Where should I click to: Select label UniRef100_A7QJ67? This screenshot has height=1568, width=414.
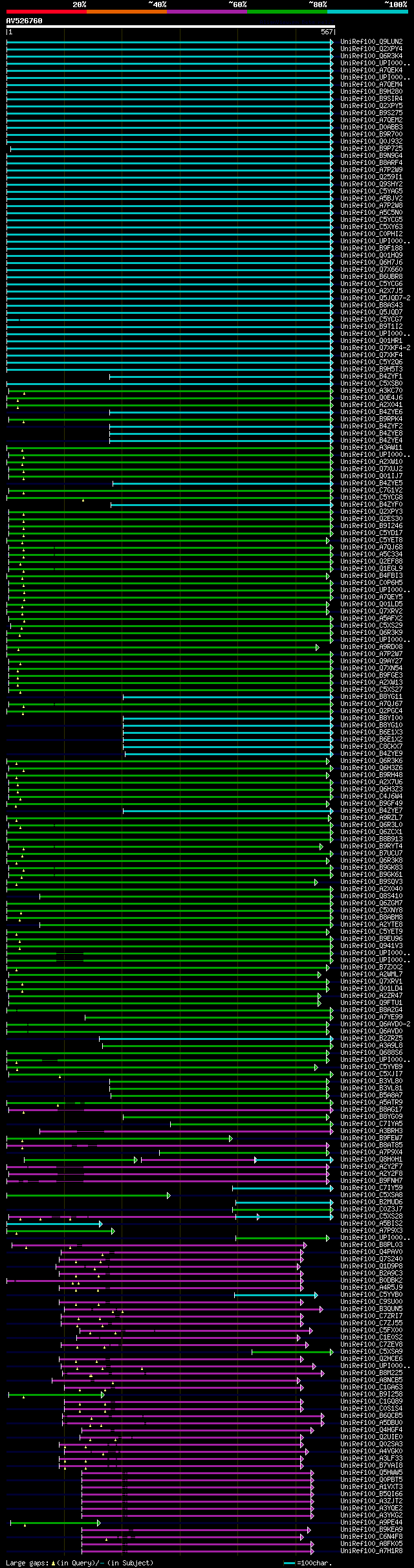tap(371, 704)
